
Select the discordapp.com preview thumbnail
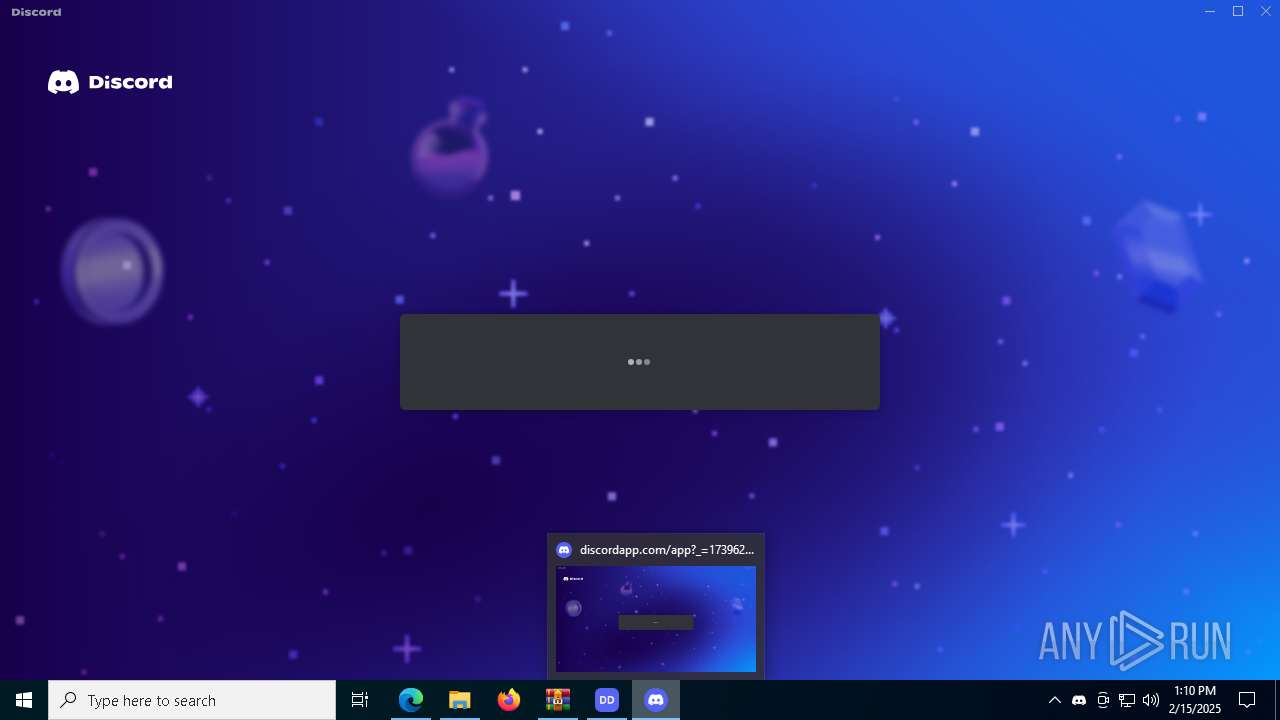click(x=656, y=619)
